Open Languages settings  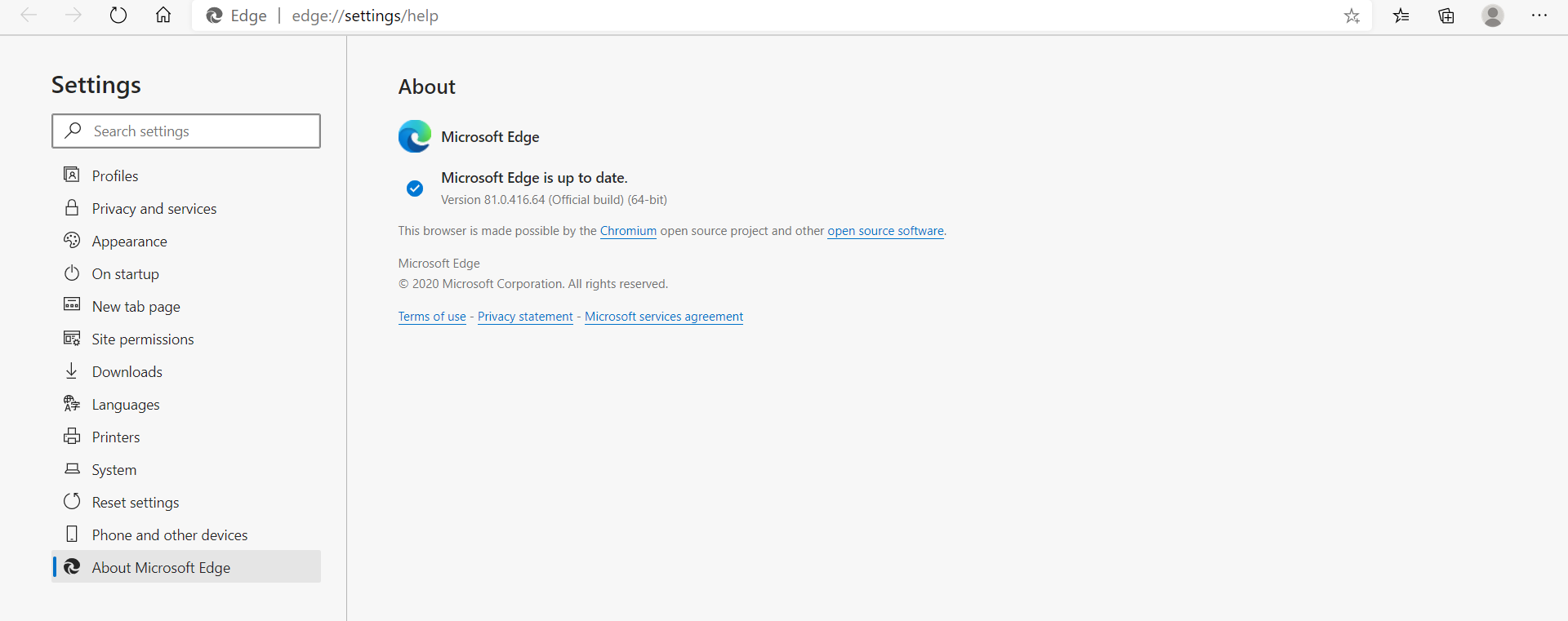(186, 404)
